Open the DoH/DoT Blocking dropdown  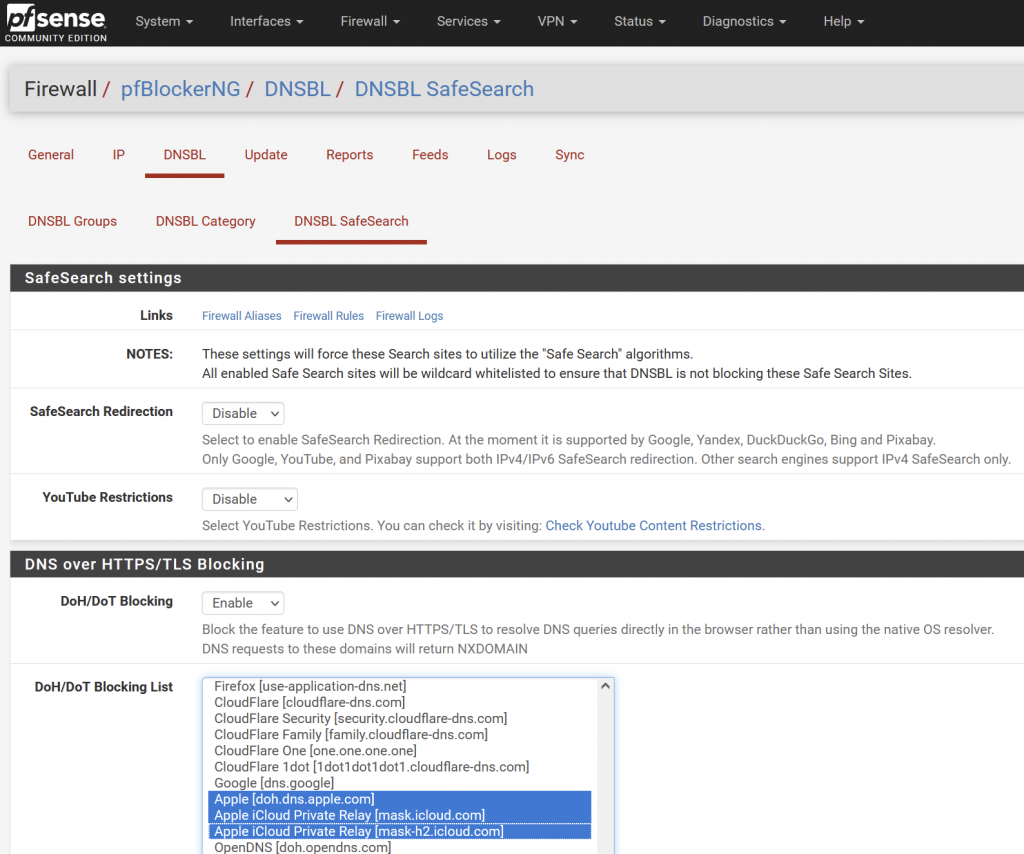[243, 603]
